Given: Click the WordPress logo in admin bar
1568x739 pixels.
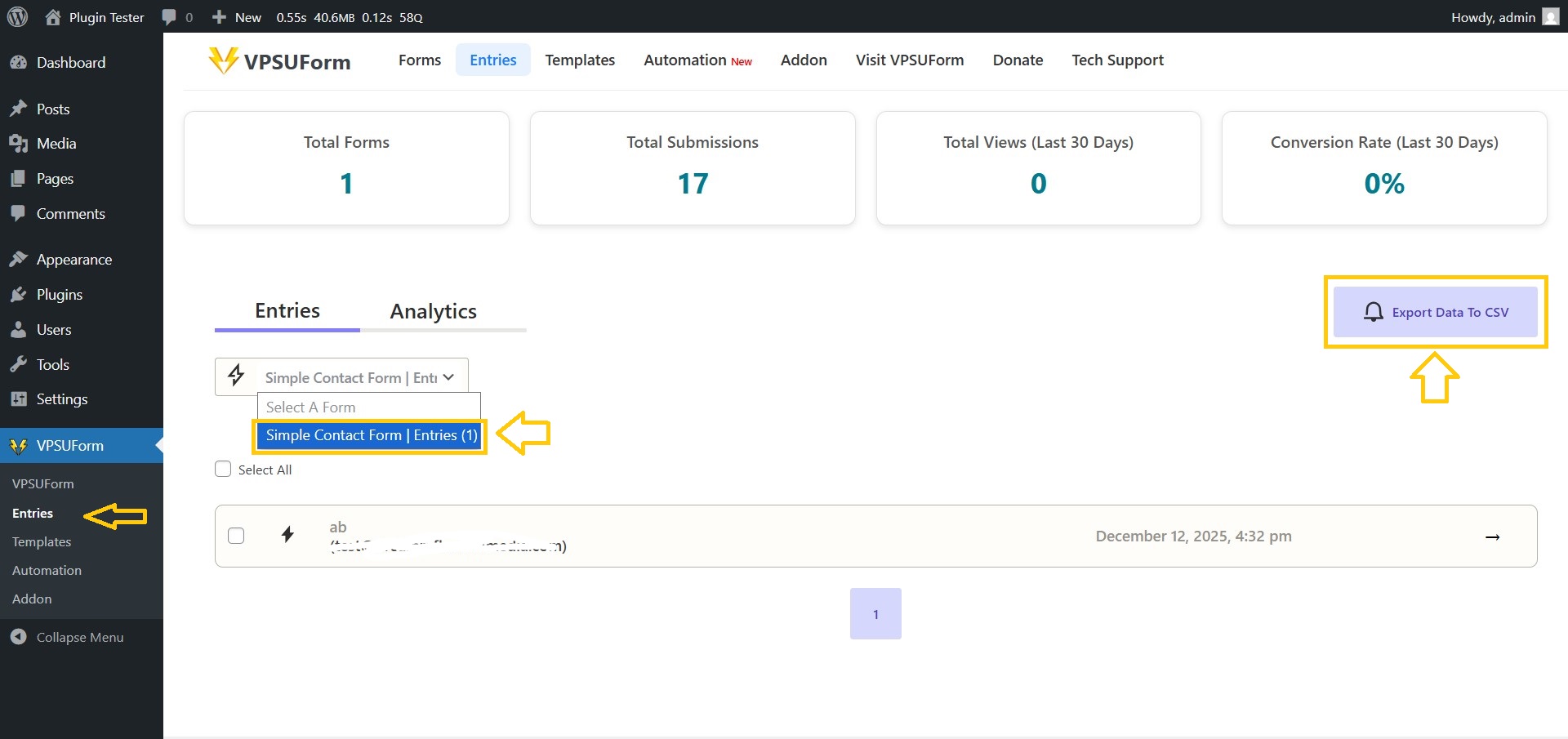Looking at the screenshot, I should (17, 16).
